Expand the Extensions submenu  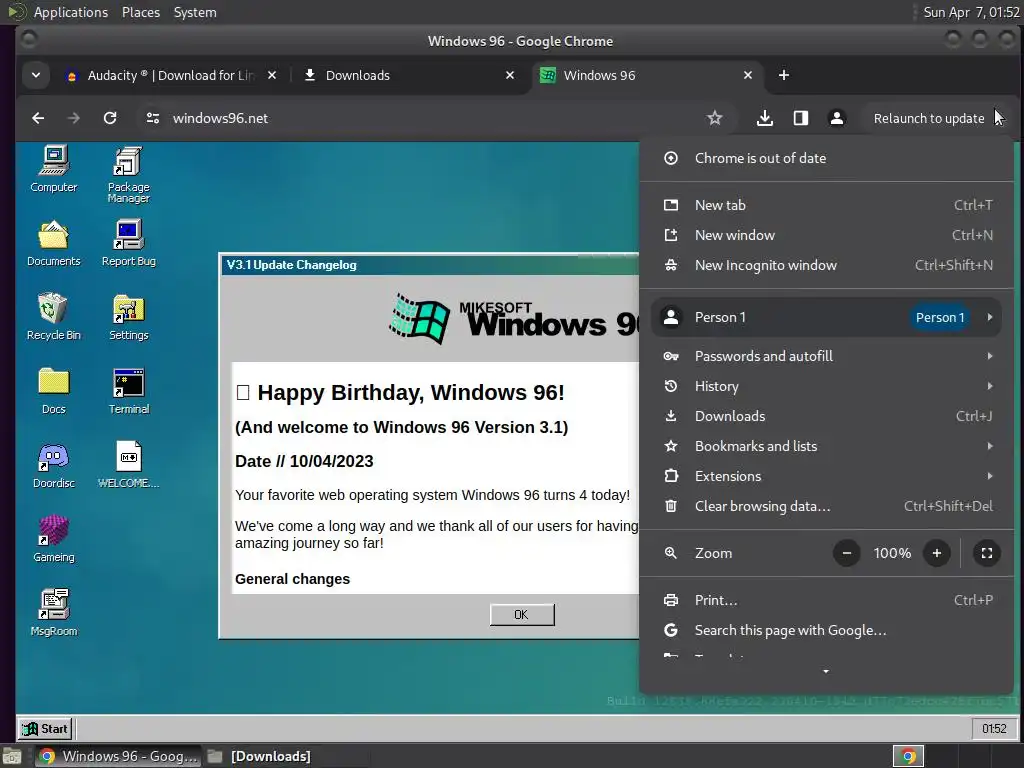(825, 476)
